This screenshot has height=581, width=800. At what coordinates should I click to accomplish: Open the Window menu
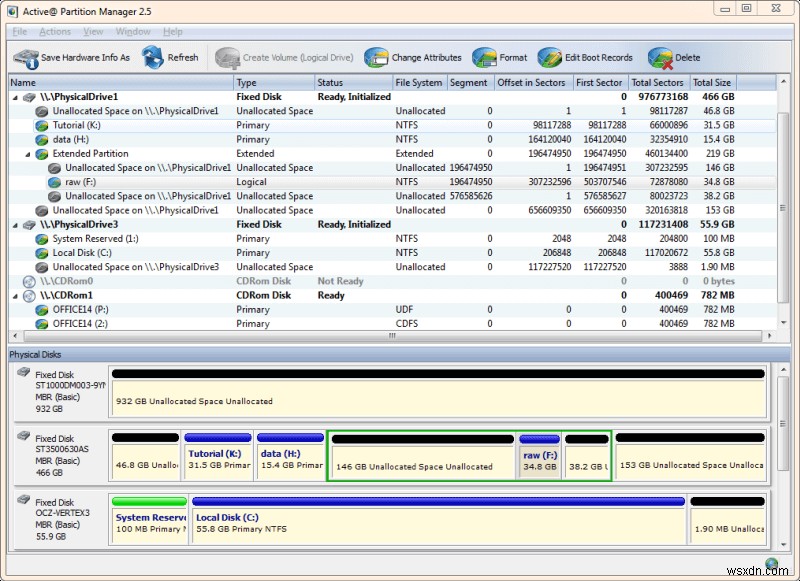coord(133,32)
